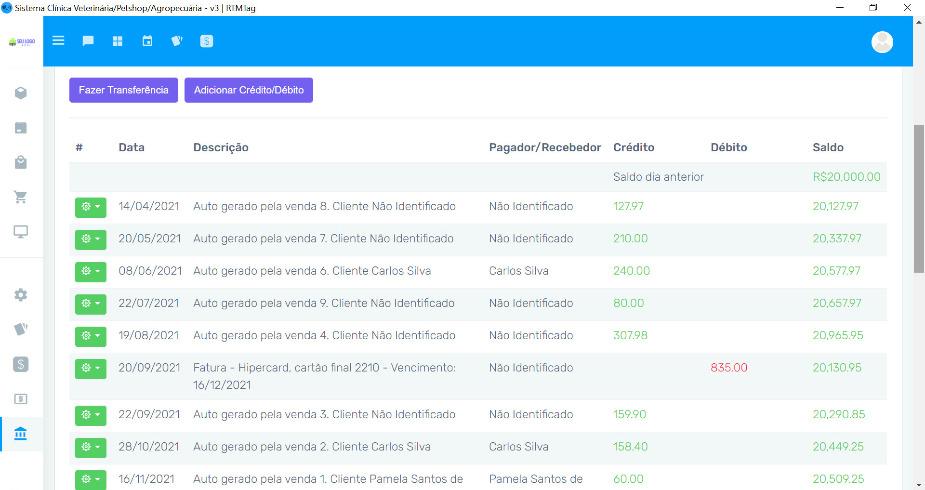Select the bank icon in sidebar

pyautogui.click(x=21, y=433)
